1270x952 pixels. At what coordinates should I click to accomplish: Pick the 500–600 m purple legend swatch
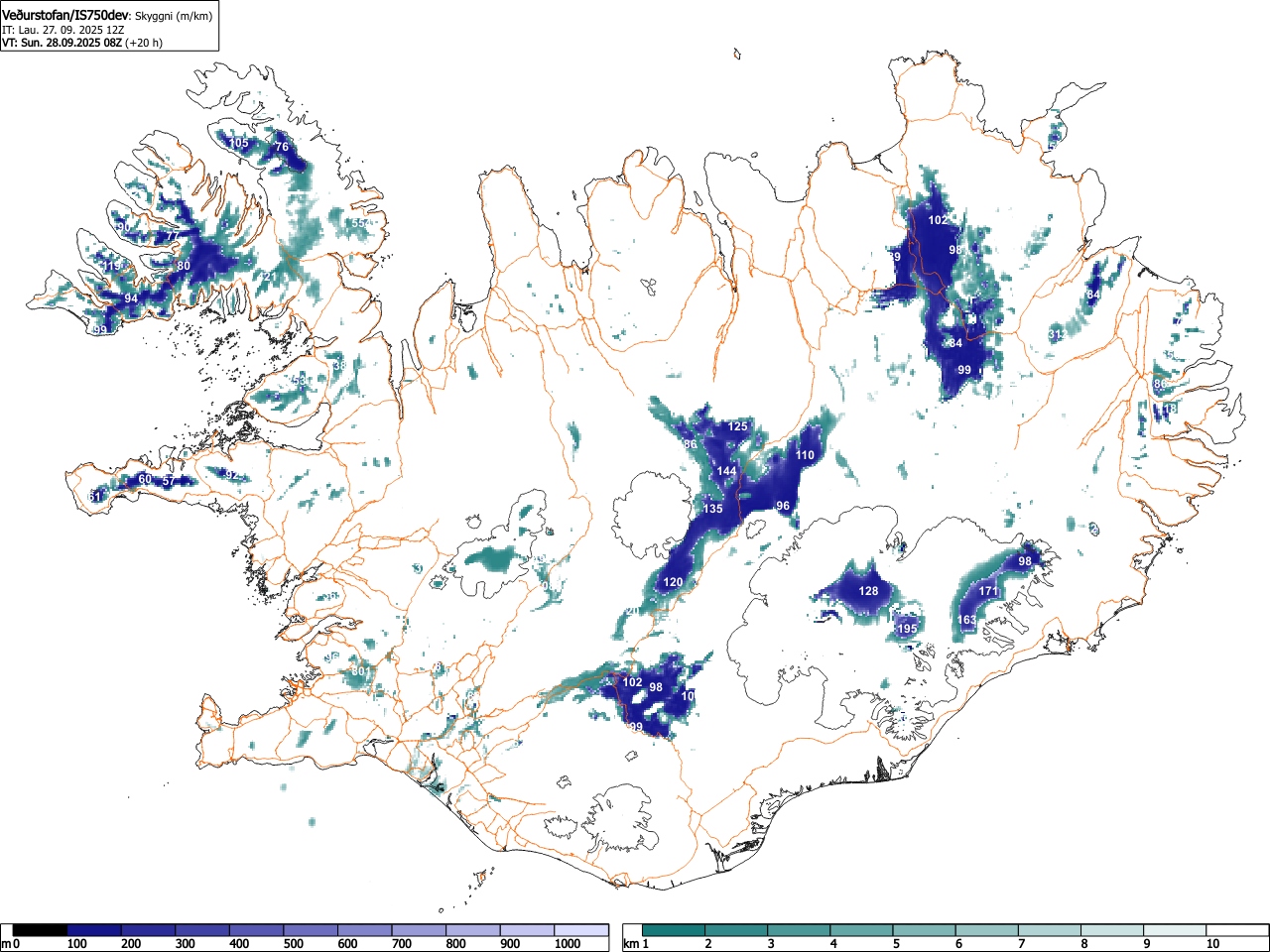coord(312,930)
